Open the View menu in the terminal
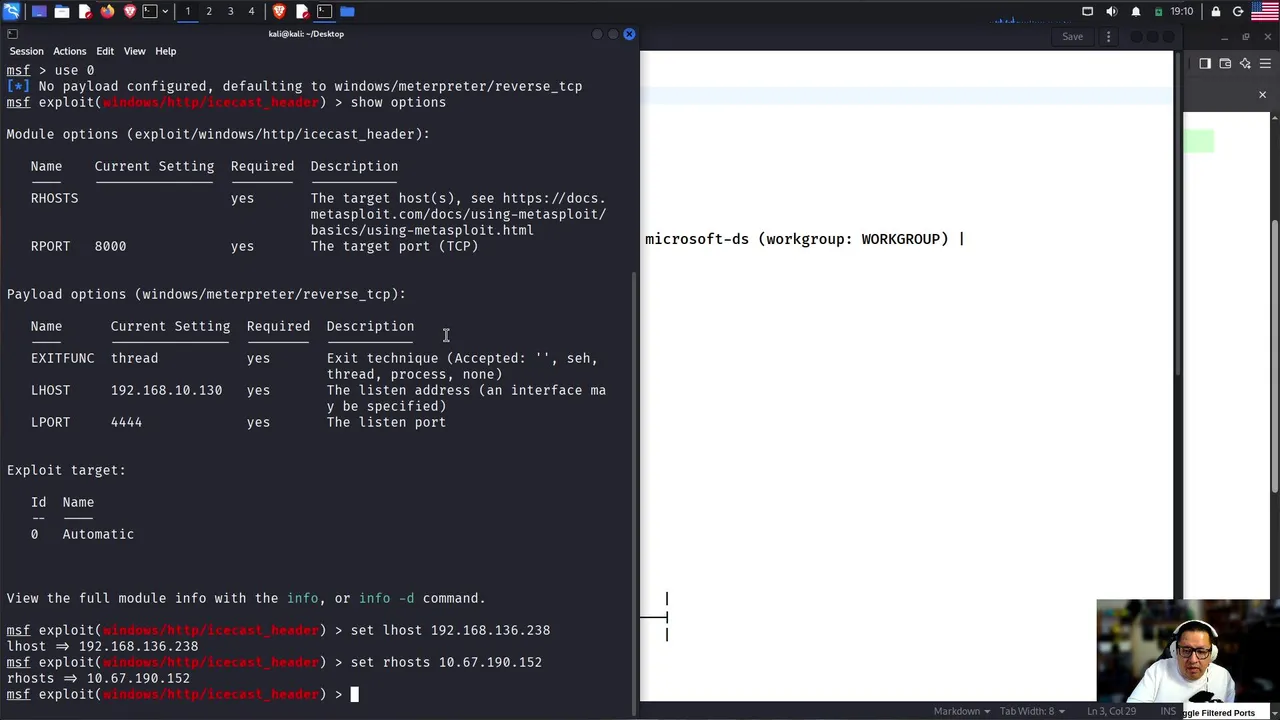This screenshot has width=1280, height=720. tap(134, 51)
